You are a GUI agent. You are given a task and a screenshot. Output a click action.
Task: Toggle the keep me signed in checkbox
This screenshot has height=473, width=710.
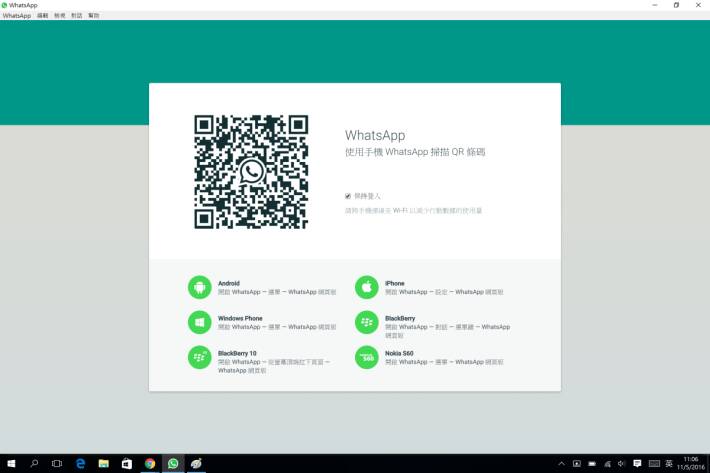click(x=348, y=196)
